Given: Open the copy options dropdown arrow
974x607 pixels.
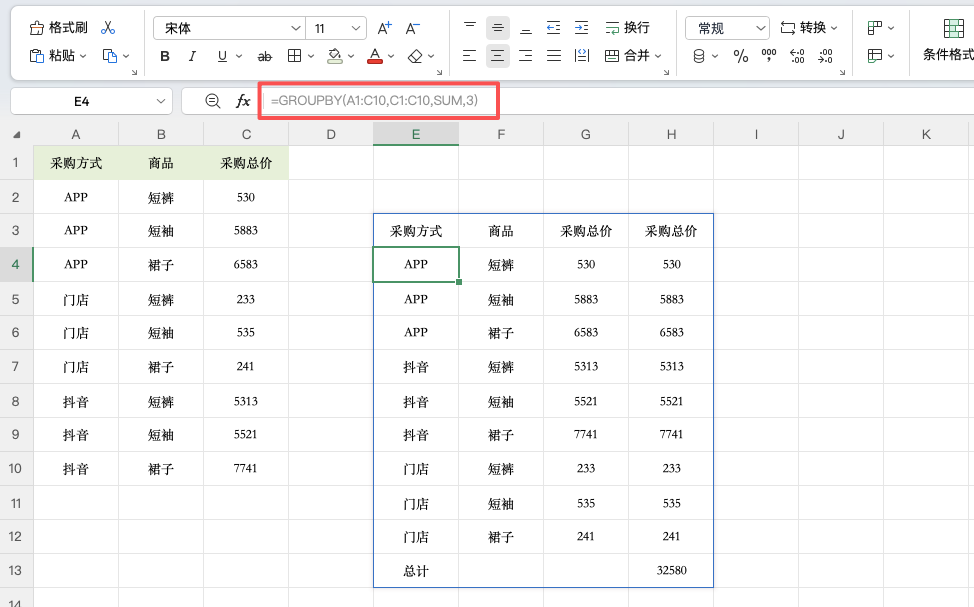Looking at the screenshot, I should pos(126,56).
